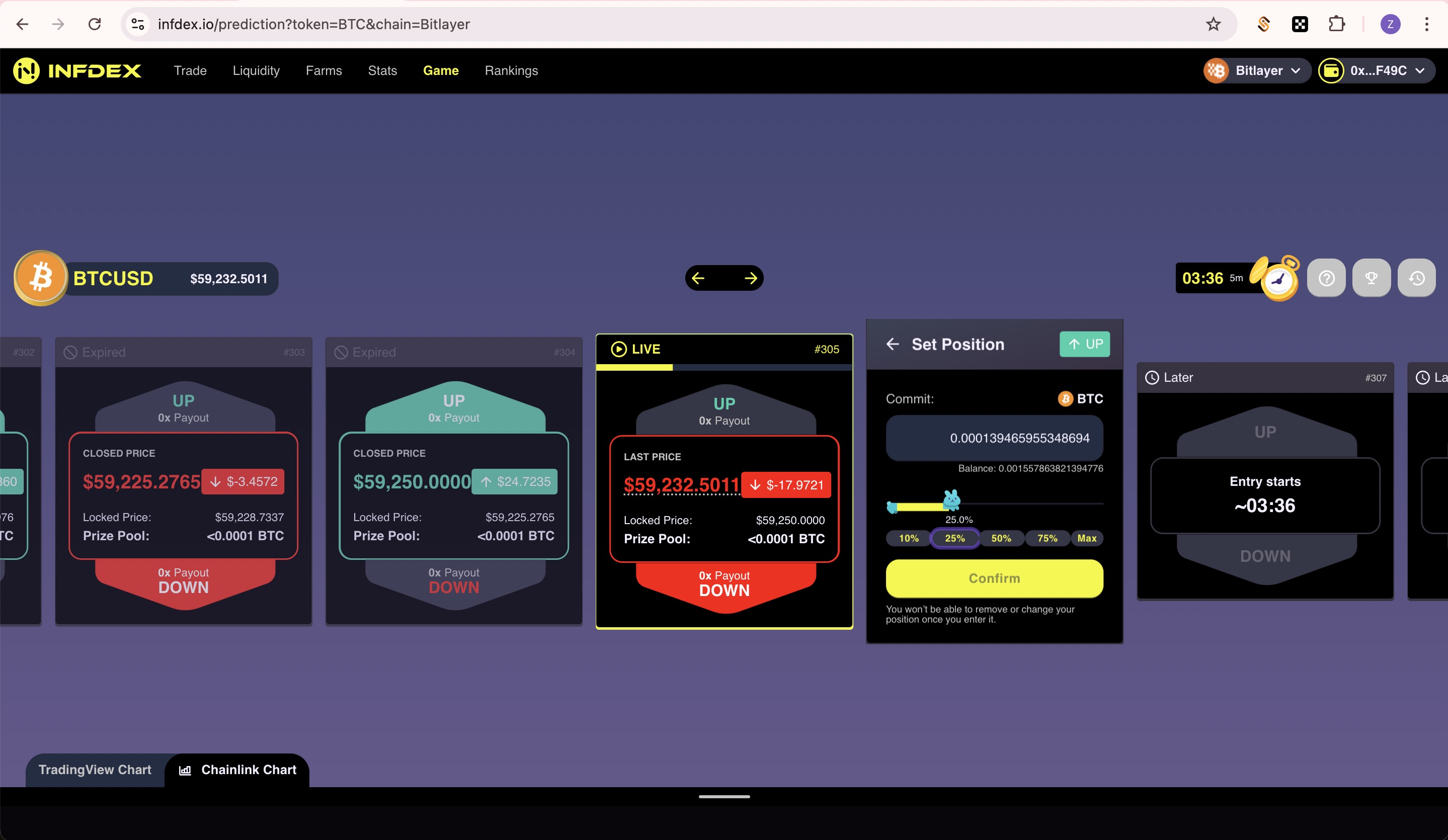Open the Rankings menu
The width and height of the screenshot is (1448, 840).
511,70
